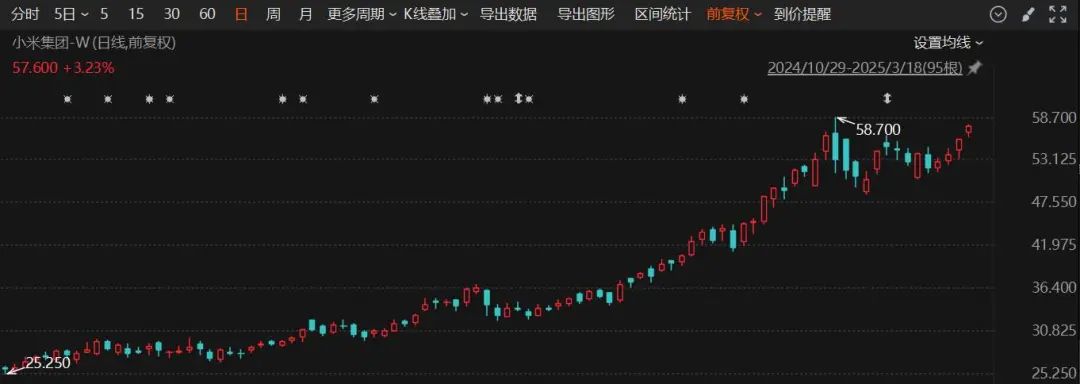Click the first event star marker
The width and height of the screenshot is (1080, 384).
point(68,99)
